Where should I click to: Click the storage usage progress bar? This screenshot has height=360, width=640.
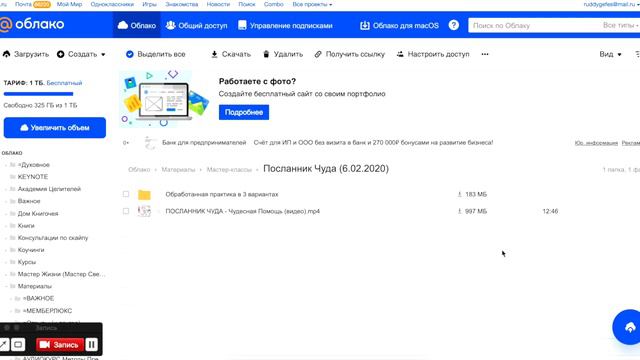pyautogui.click(x=39, y=94)
